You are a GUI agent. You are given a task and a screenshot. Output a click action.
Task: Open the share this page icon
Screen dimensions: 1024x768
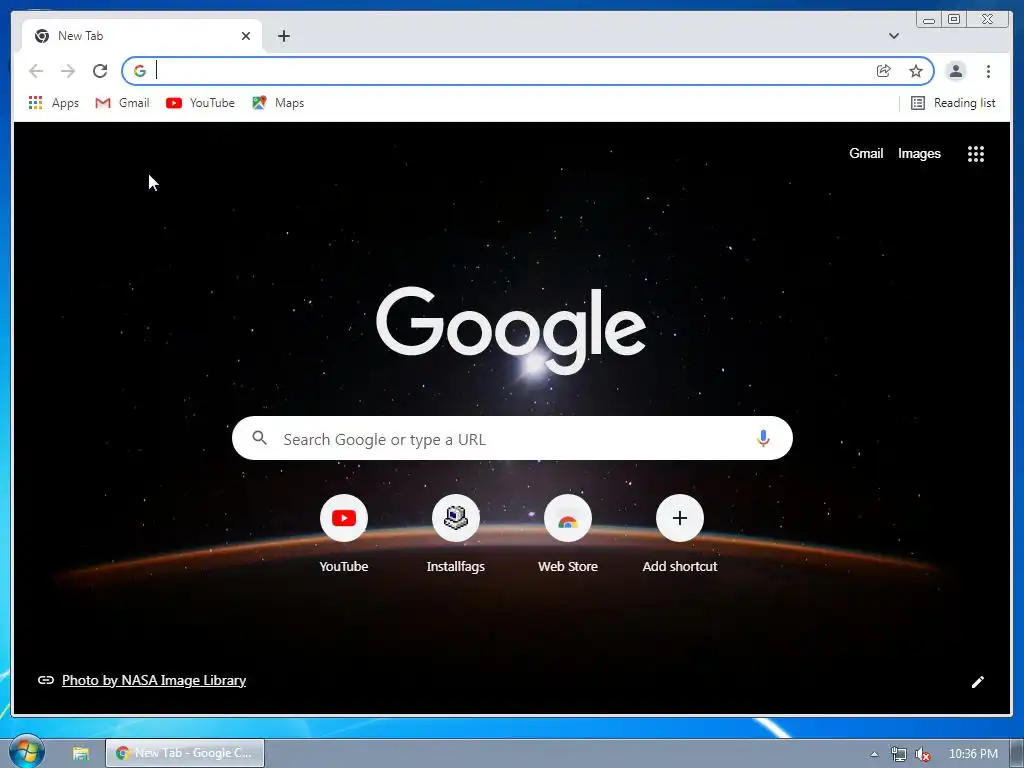coord(884,71)
